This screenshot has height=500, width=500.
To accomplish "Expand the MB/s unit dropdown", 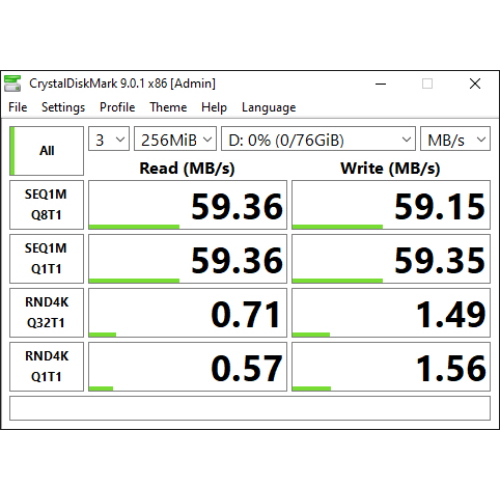I will click(455, 139).
